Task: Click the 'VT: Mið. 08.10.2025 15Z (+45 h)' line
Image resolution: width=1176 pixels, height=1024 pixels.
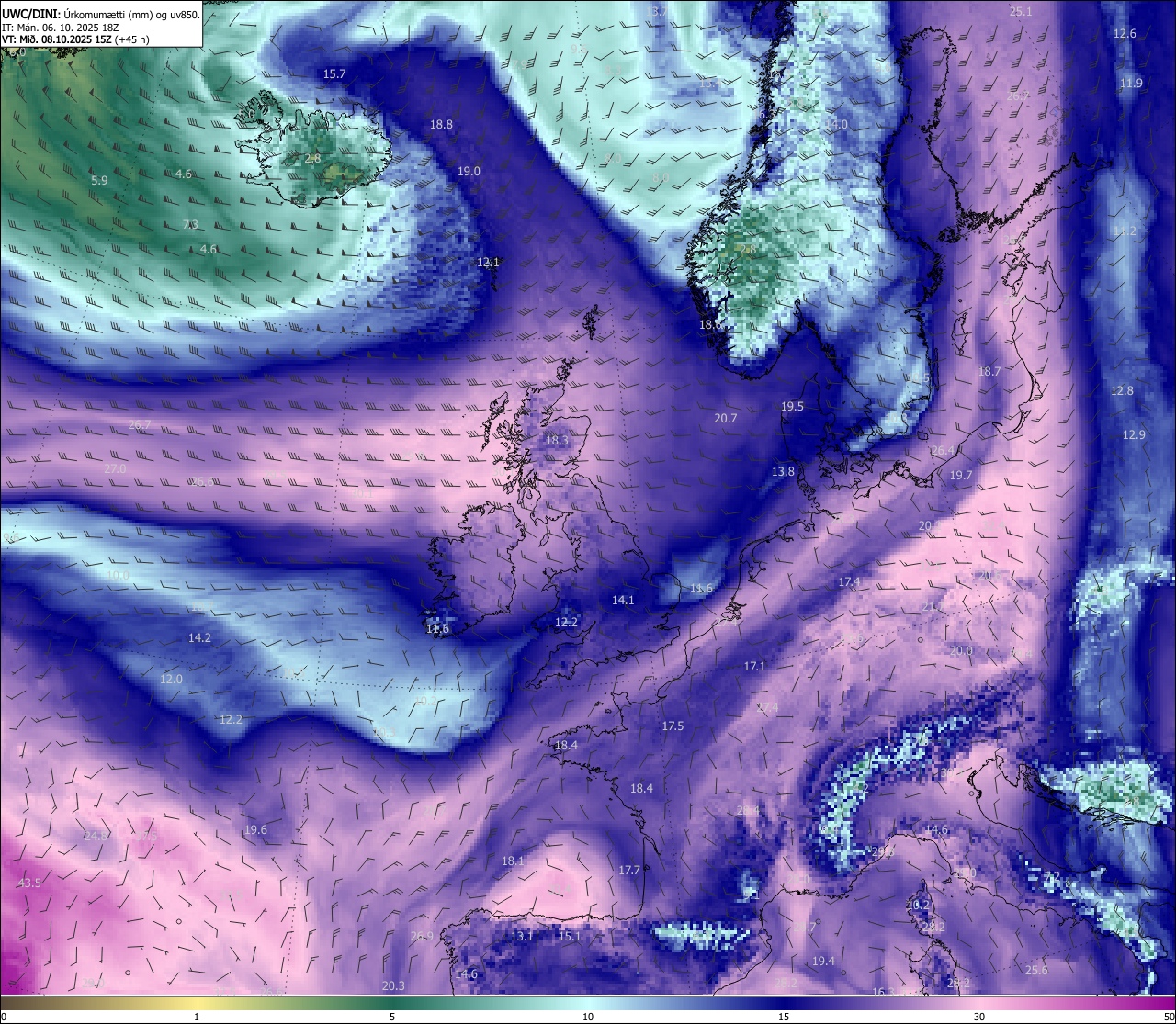Action: coord(75,39)
